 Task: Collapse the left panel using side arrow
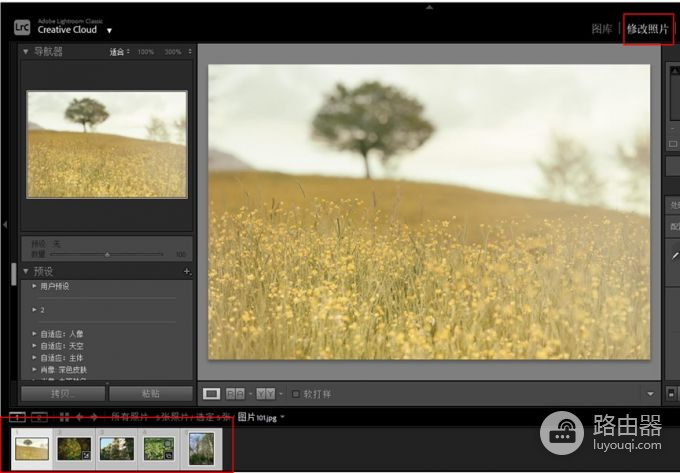[x=5, y=224]
